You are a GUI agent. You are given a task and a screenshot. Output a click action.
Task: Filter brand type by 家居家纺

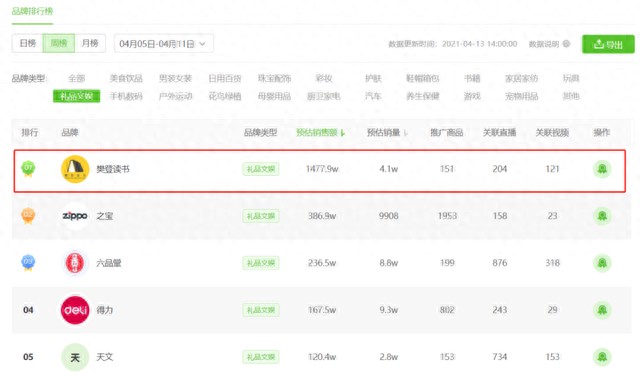click(x=521, y=78)
